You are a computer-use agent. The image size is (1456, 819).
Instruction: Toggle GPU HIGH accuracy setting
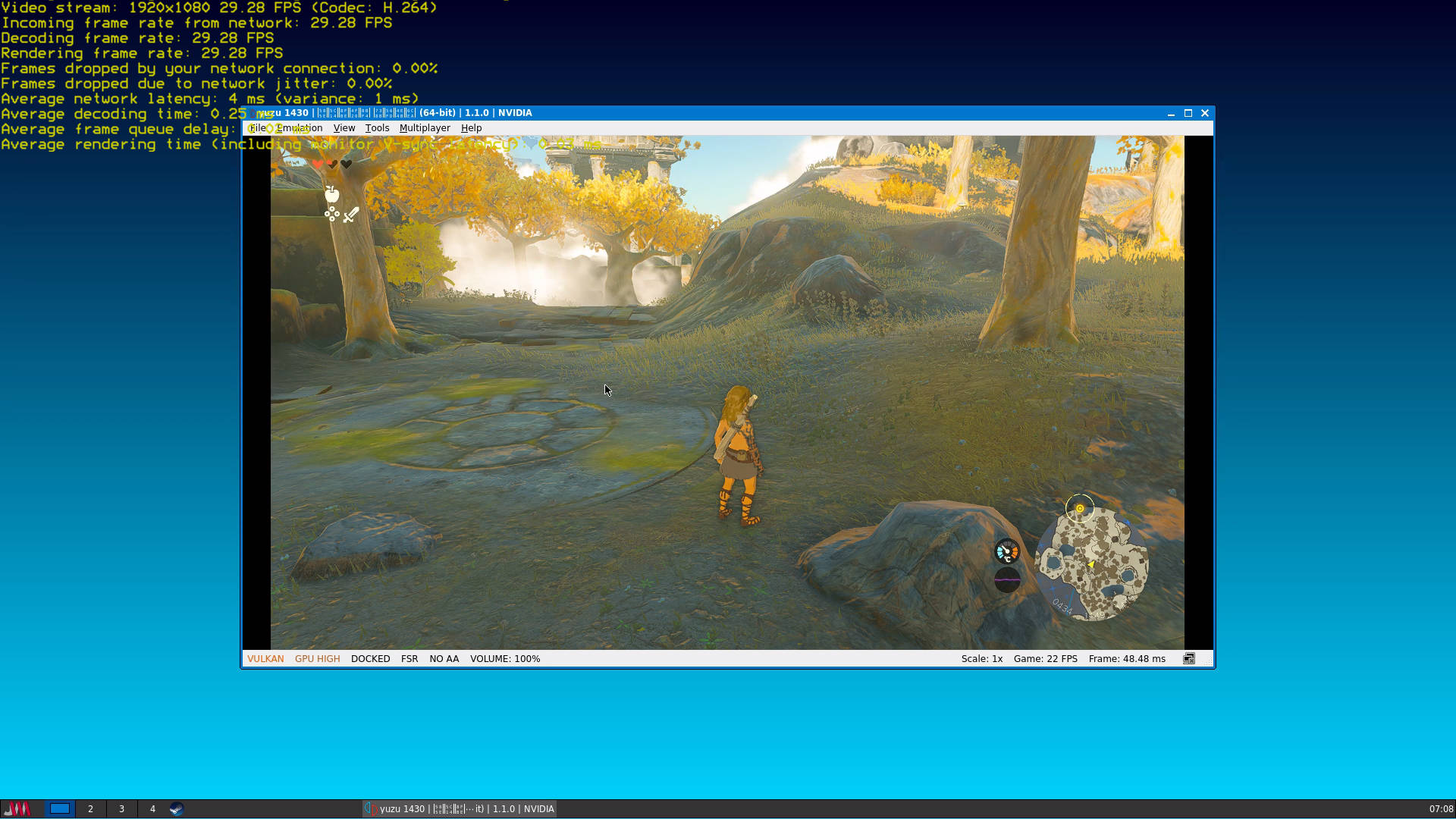click(317, 659)
